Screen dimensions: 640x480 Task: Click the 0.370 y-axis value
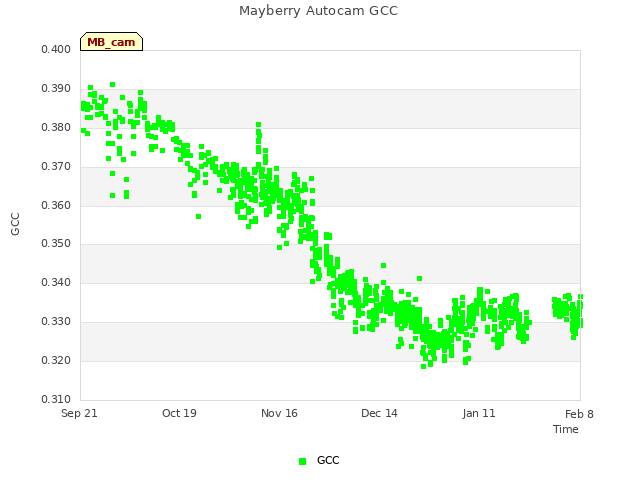point(56,167)
